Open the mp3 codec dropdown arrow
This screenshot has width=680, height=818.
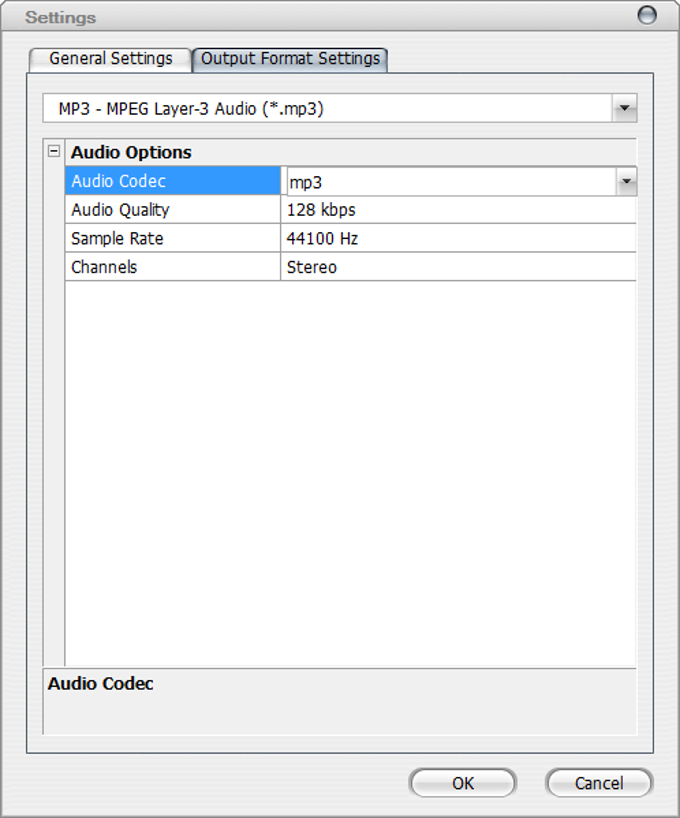[x=626, y=182]
